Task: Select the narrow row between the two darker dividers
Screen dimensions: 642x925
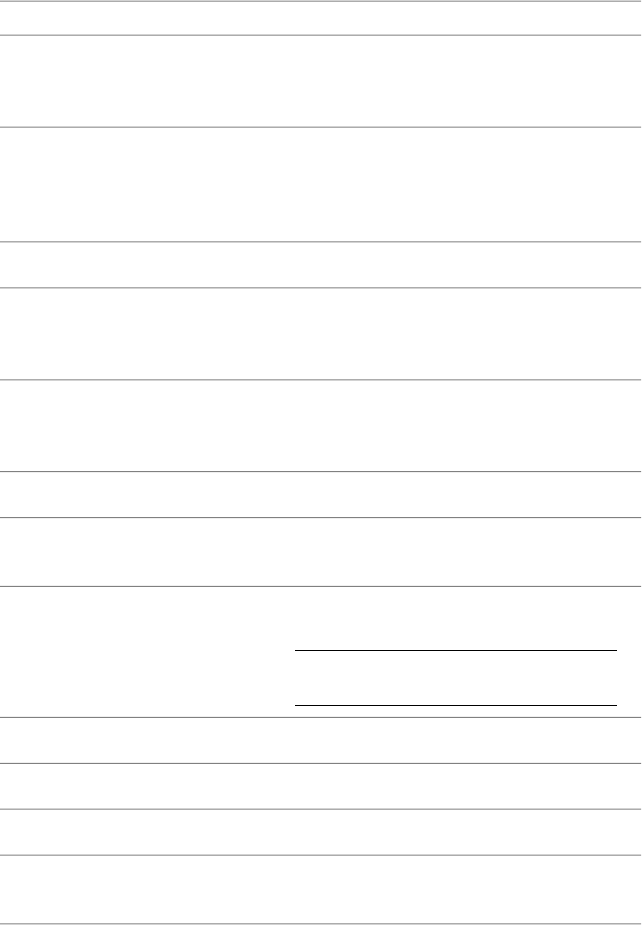Action: [321, 495]
